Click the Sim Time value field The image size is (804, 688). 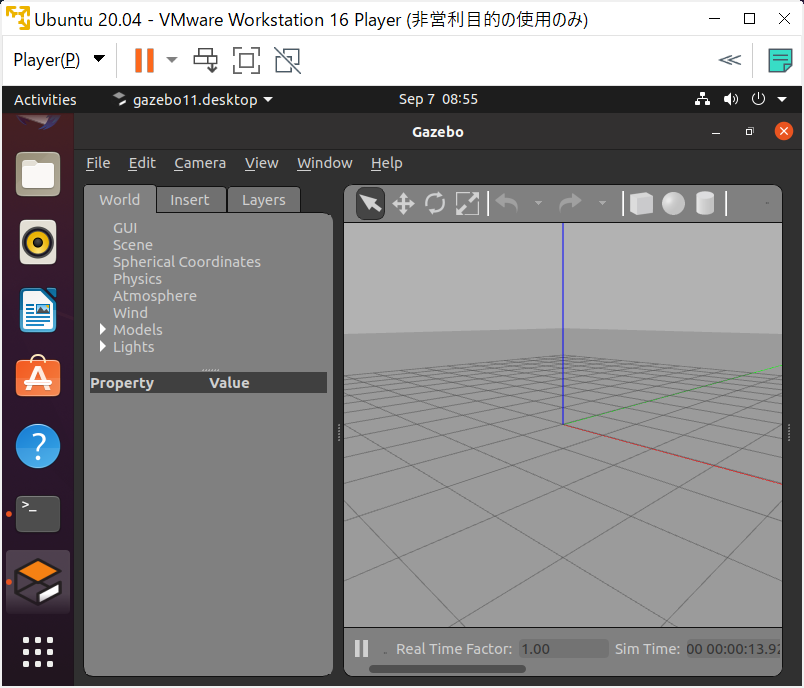pos(734,649)
